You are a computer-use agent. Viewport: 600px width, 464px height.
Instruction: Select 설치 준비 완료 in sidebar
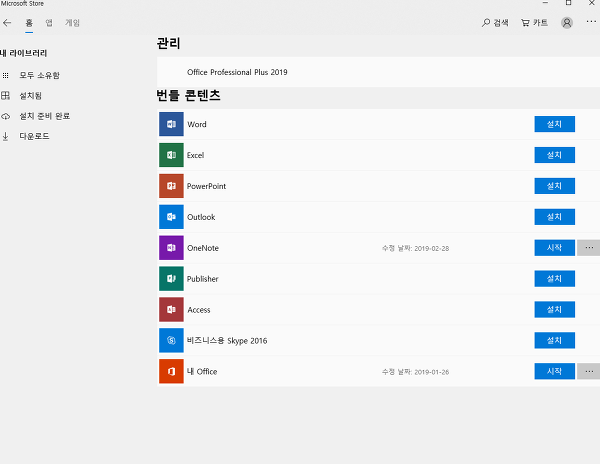click(44, 116)
